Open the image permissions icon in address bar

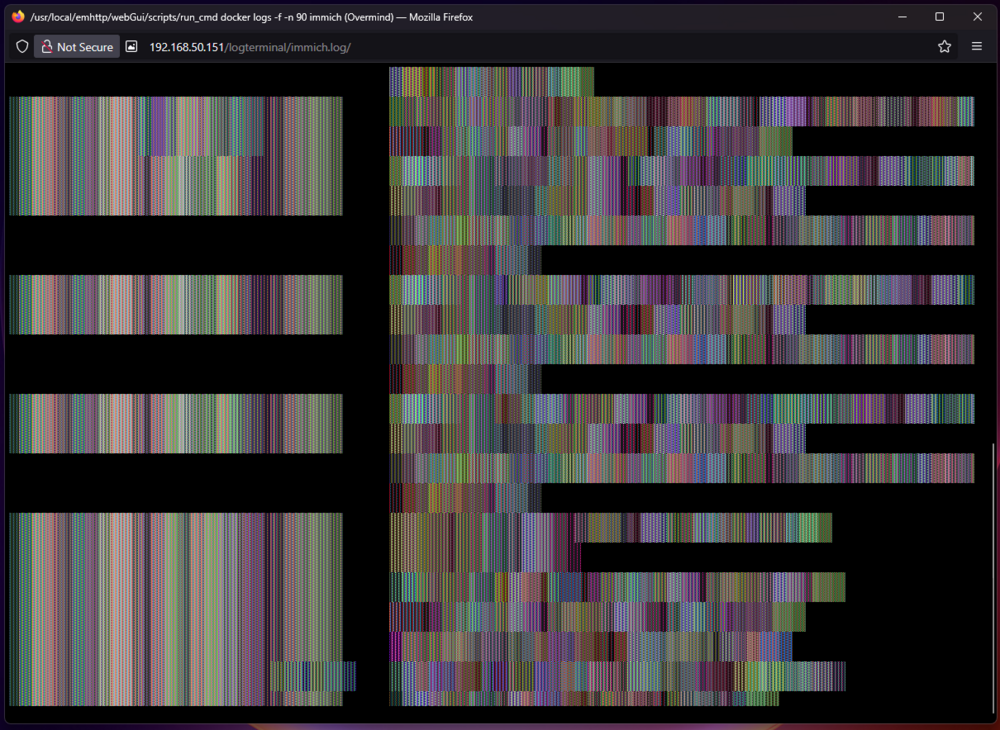(x=131, y=47)
